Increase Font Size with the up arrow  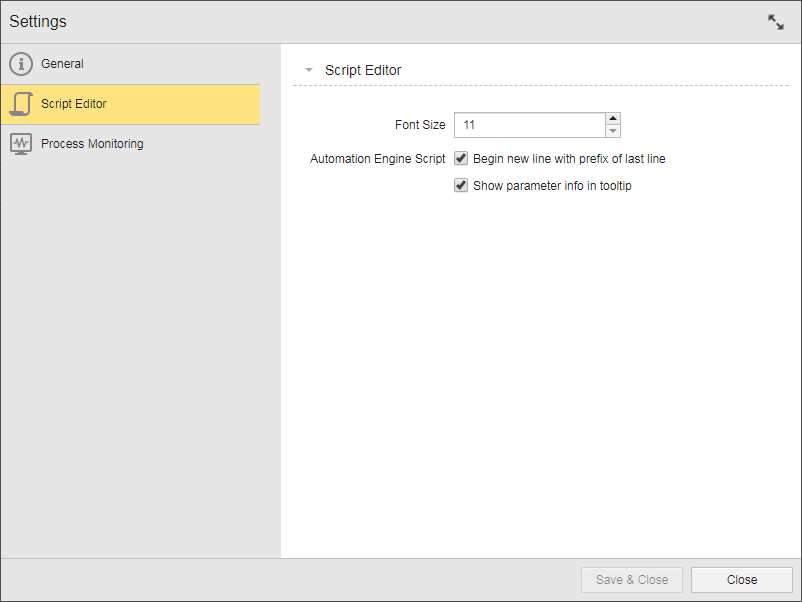click(613, 119)
